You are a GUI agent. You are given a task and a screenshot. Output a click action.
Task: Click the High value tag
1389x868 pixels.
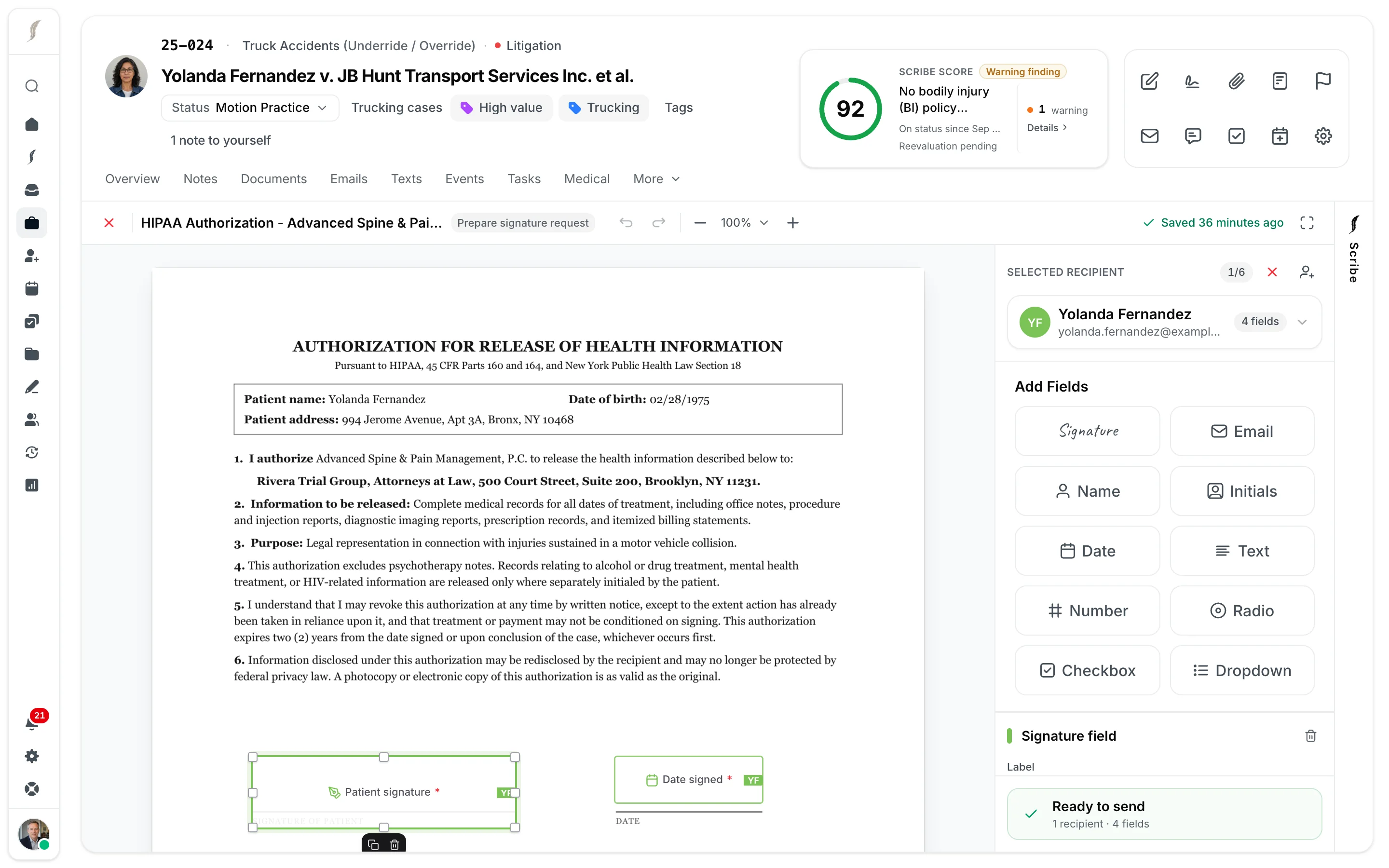(x=501, y=108)
